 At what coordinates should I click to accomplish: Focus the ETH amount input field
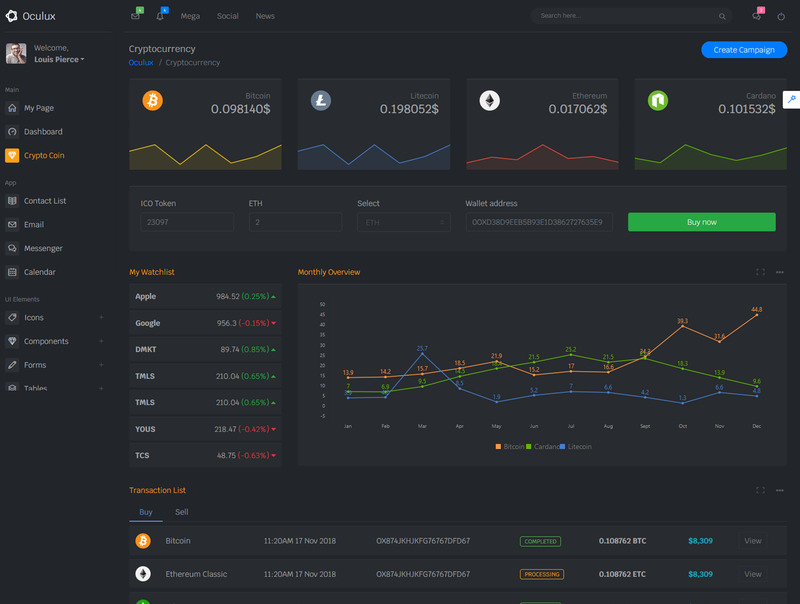[295, 222]
